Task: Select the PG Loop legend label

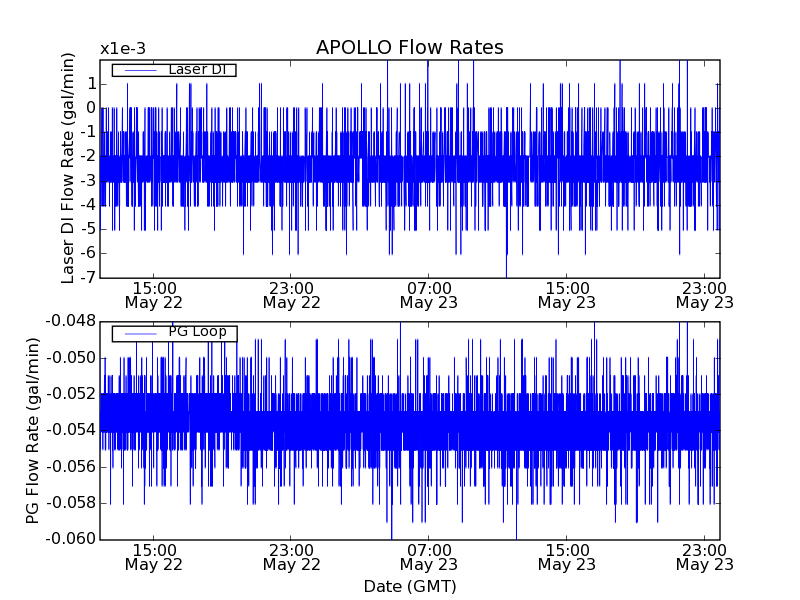Action: tap(197, 332)
